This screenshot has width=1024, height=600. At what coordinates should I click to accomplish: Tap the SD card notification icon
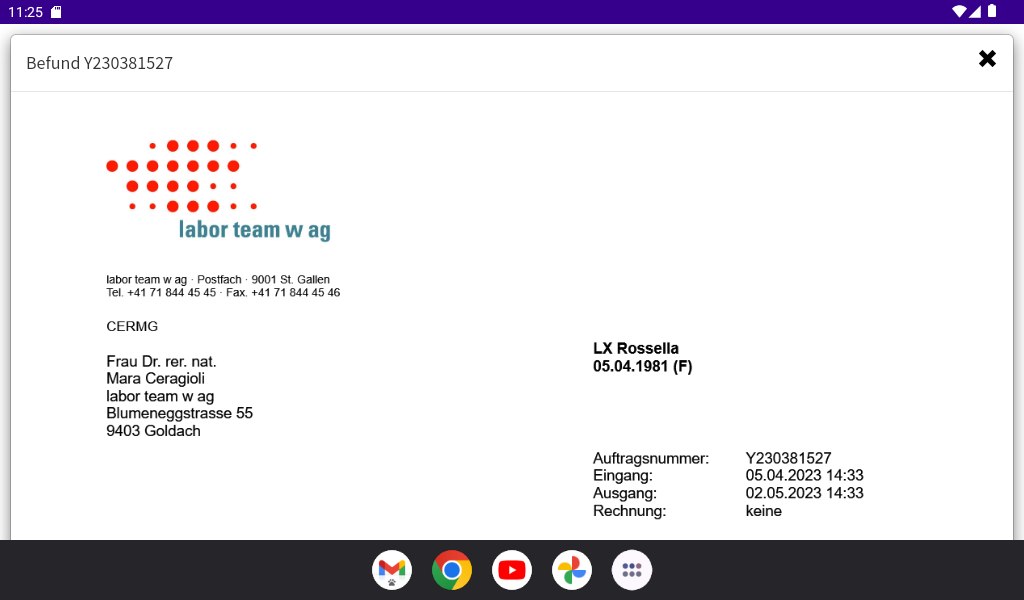(56, 12)
